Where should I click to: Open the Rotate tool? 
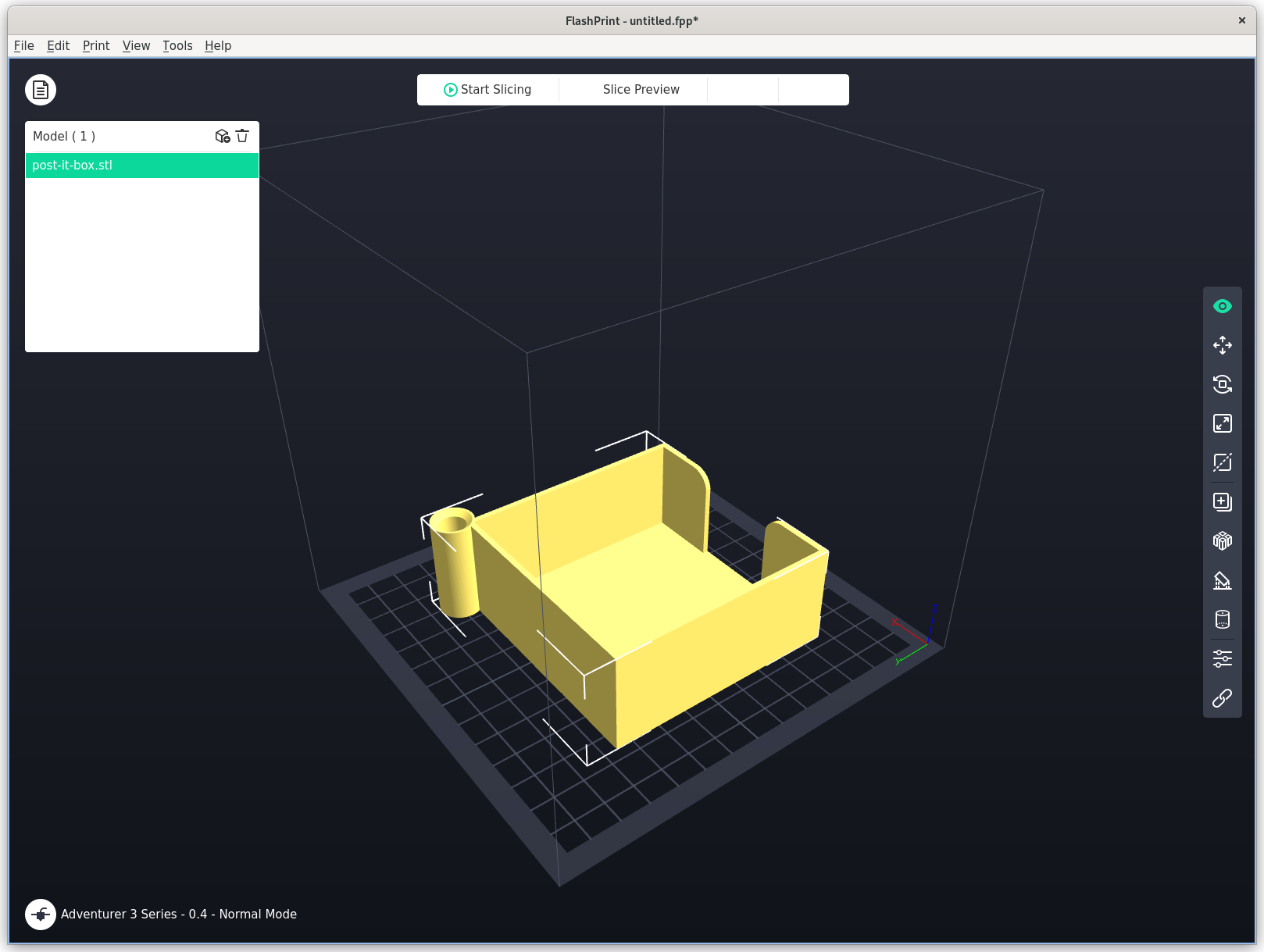pyautogui.click(x=1223, y=384)
